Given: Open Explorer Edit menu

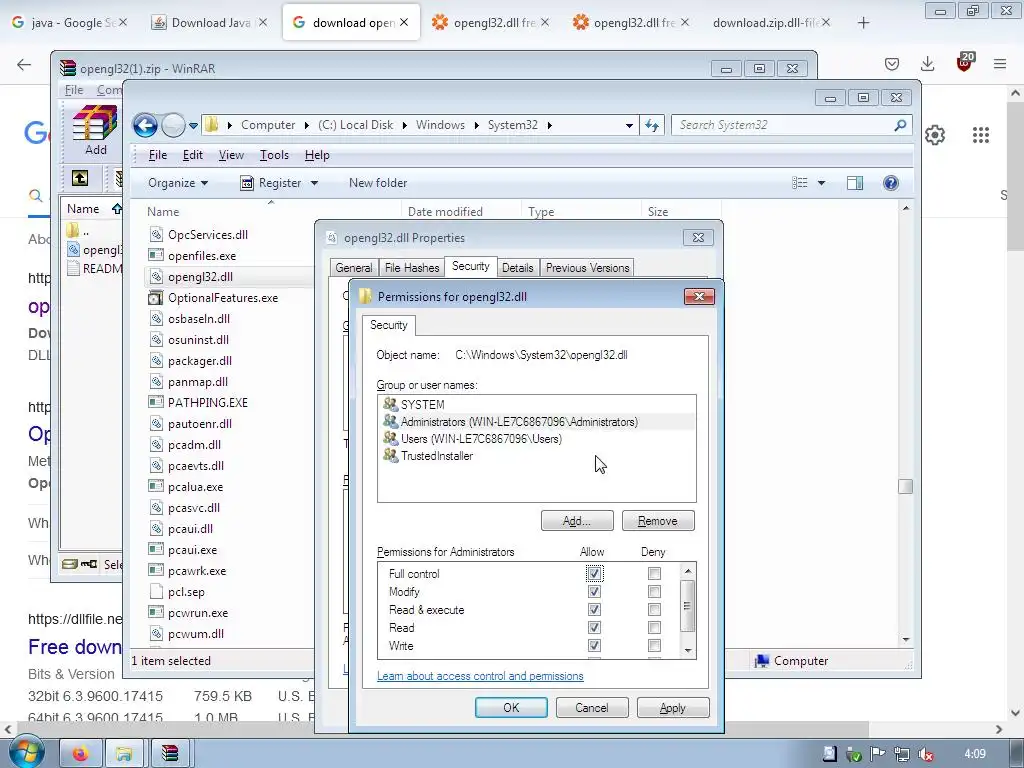Looking at the screenshot, I should pyautogui.click(x=193, y=155).
